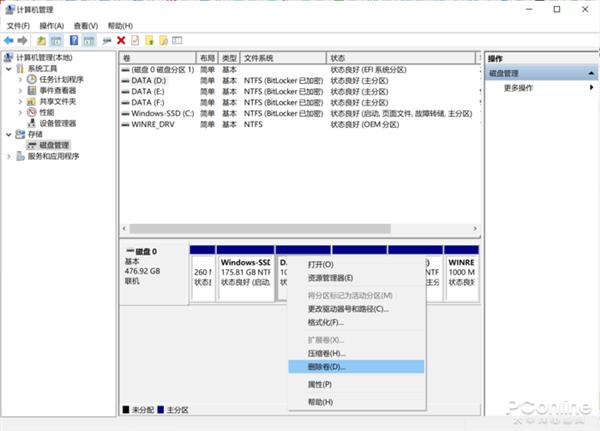Screen dimensions: 600x431
Task: Click 压缩卷(H)... context menu entry
Action: (326, 353)
